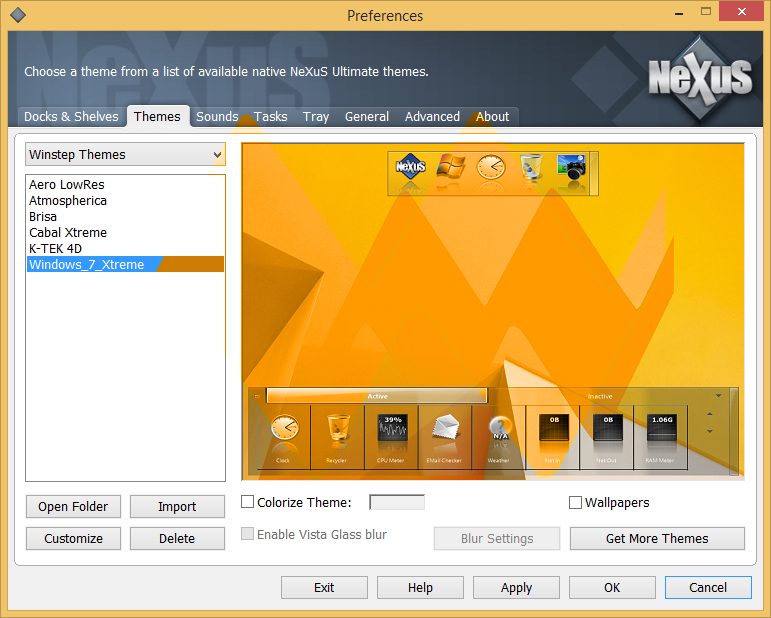
Task: Click the Cancel button
Action: 708,588
